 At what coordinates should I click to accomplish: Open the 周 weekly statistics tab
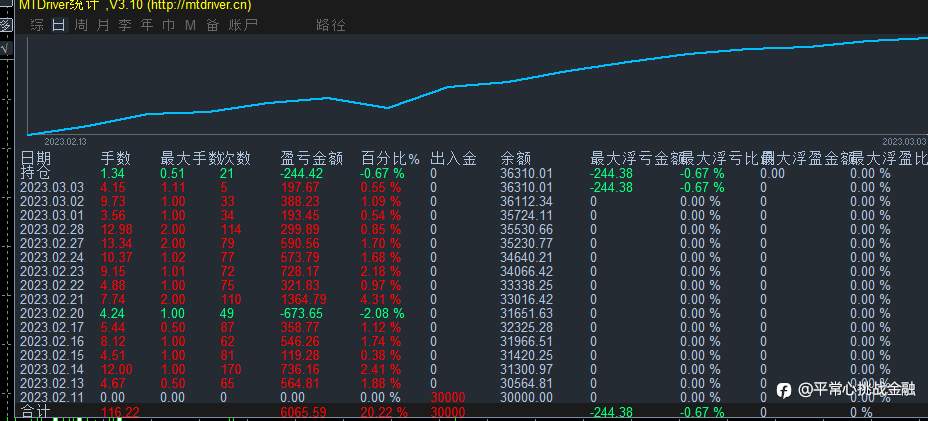pos(81,25)
